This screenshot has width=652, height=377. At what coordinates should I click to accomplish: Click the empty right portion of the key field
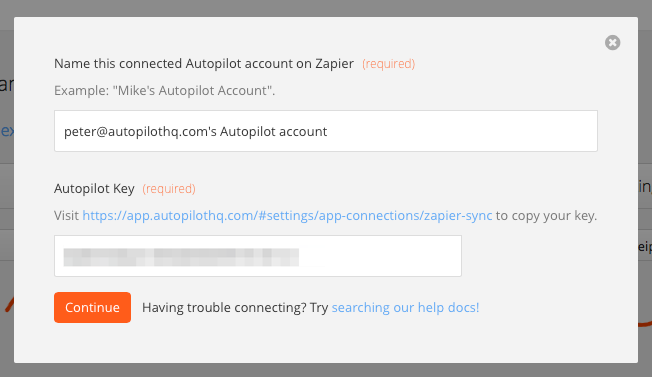click(380, 256)
